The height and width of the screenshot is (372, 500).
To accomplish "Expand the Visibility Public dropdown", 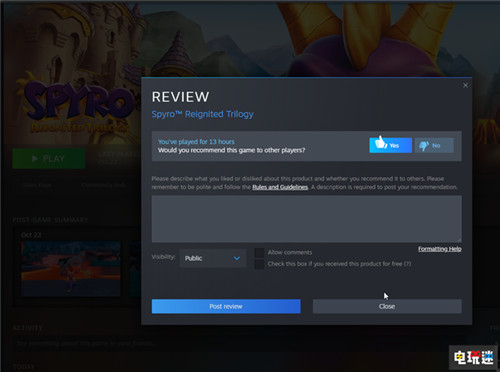I will click(x=213, y=258).
